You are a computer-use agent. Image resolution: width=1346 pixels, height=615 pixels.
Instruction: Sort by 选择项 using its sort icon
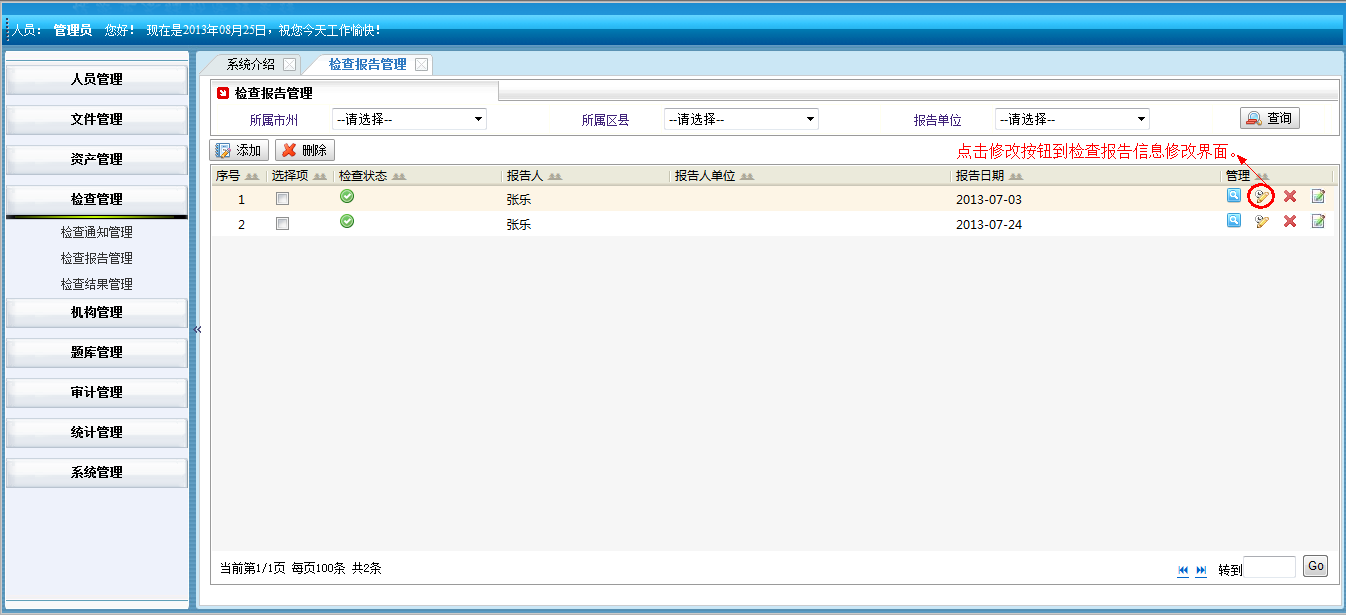(x=320, y=177)
